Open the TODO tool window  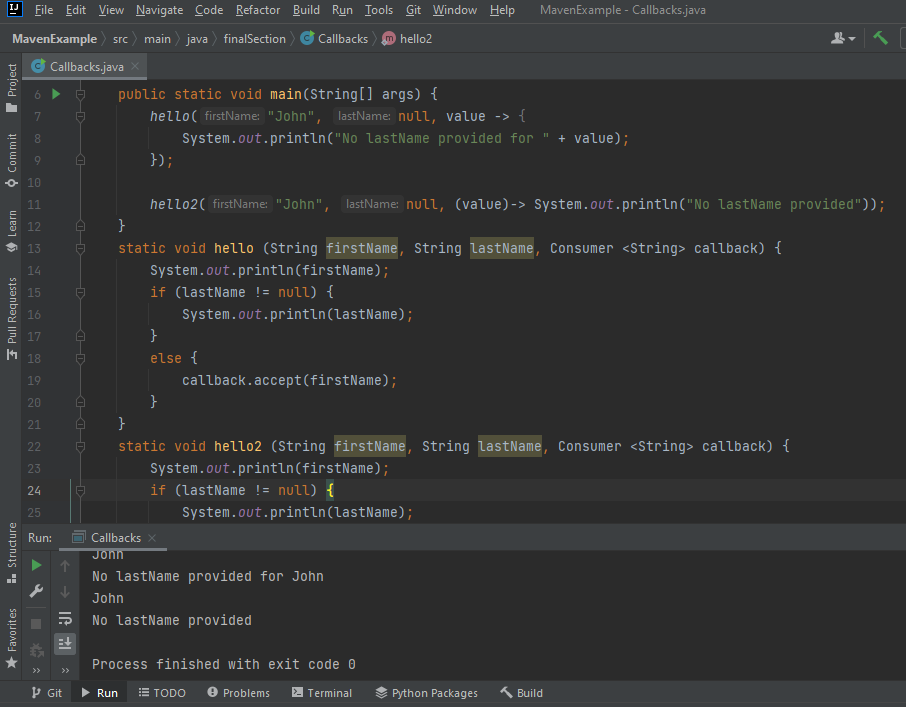[x=162, y=693]
